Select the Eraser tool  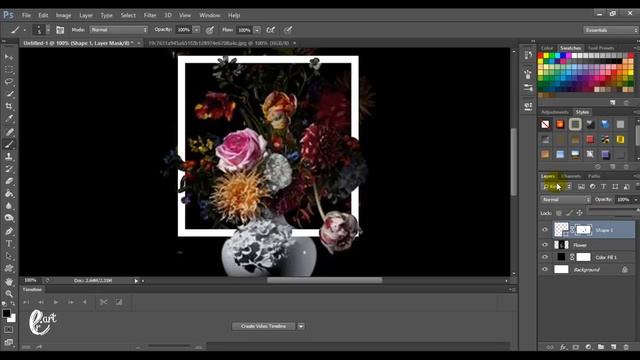9,181
